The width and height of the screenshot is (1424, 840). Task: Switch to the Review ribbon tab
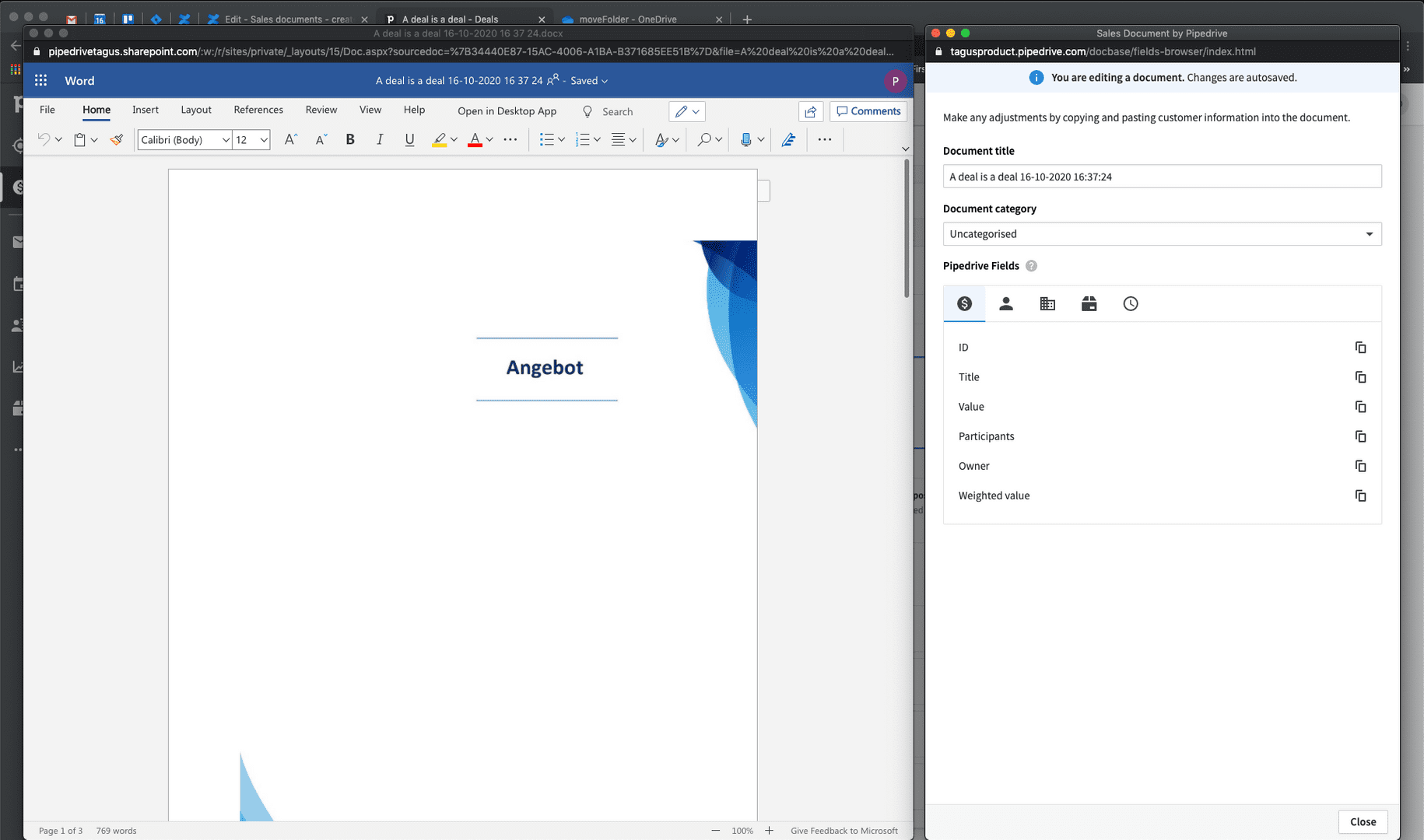coord(321,110)
